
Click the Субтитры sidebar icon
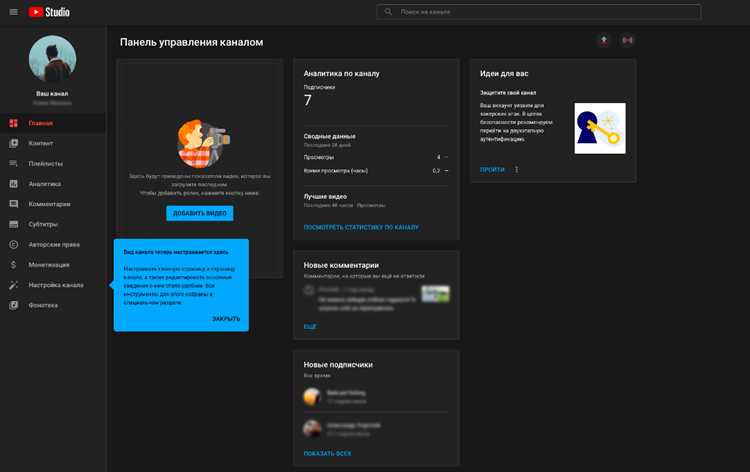coord(13,224)
